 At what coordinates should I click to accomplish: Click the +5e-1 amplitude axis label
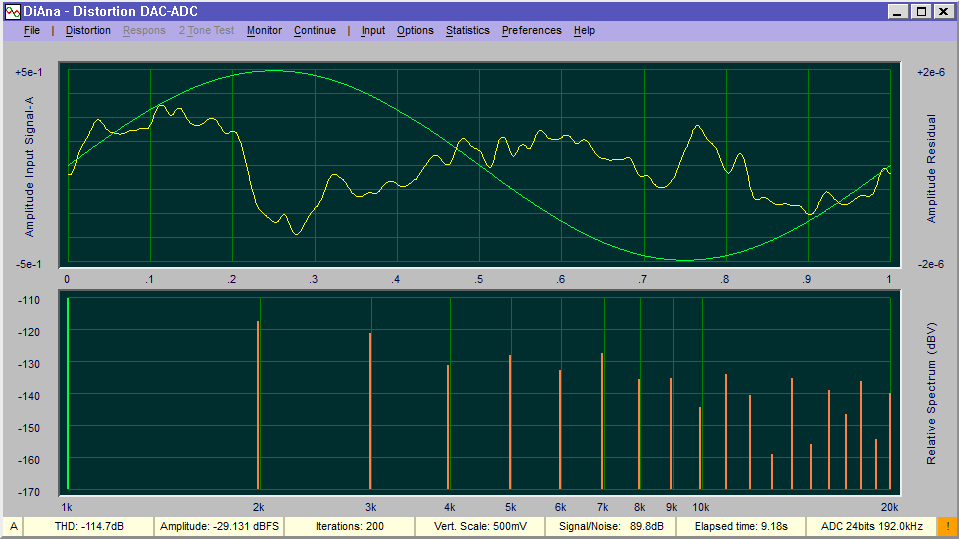[x=29, y=72]
